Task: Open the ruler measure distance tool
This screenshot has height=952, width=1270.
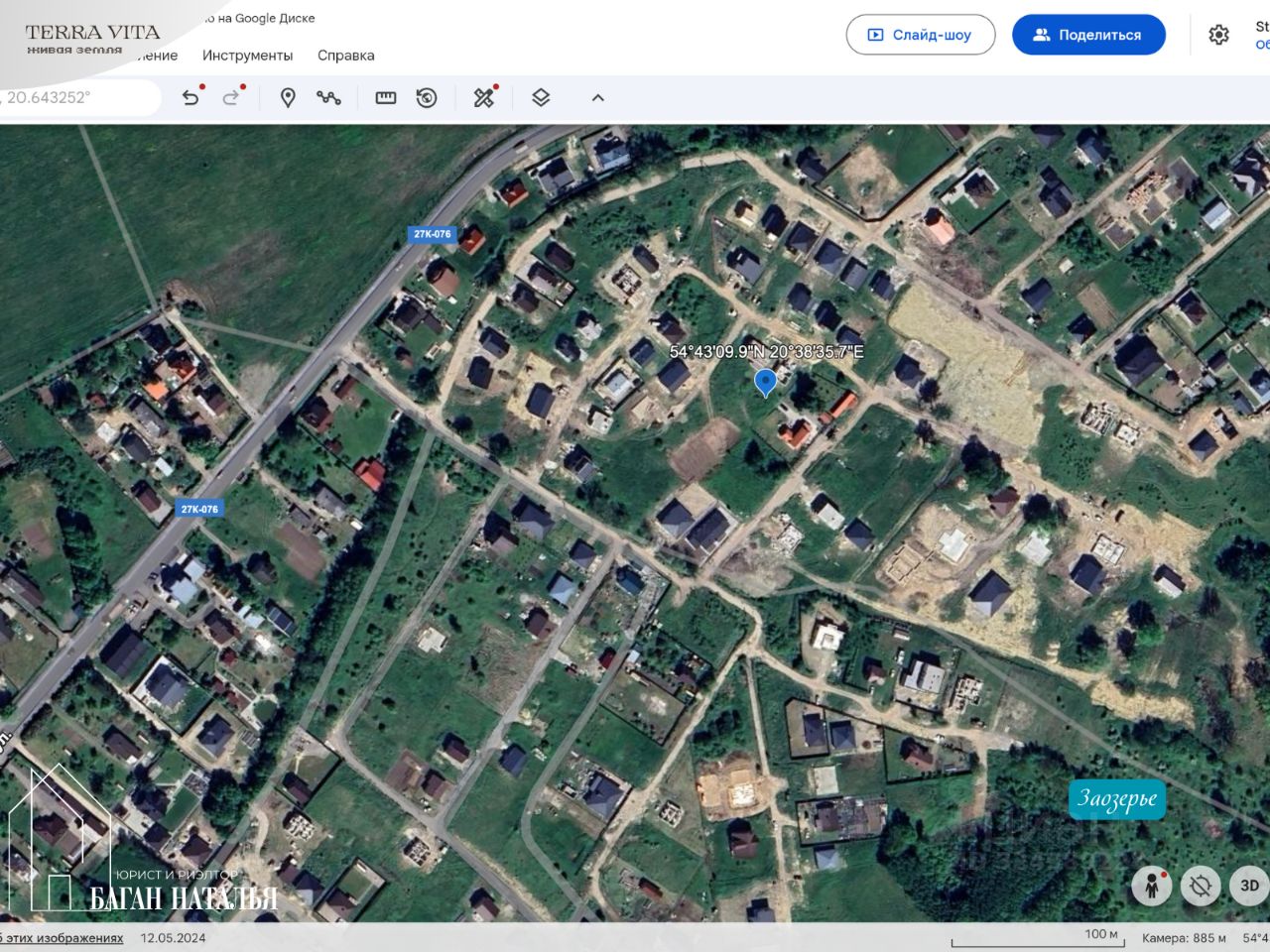Action: (386, 97)
